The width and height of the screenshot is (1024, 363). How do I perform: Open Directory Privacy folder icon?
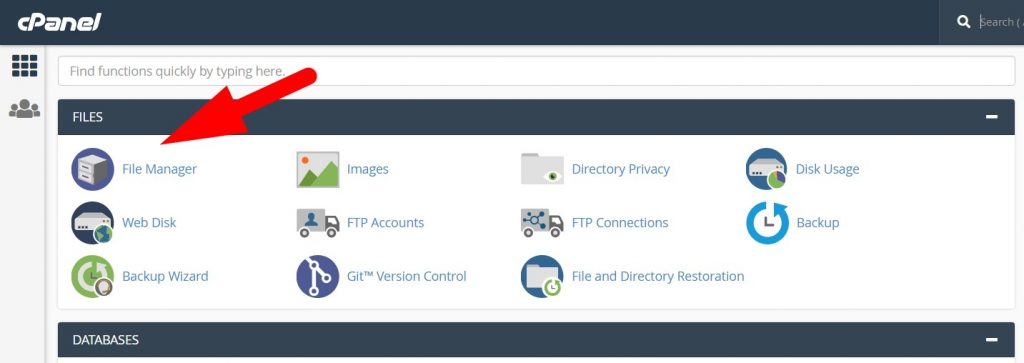coord(542,169)
